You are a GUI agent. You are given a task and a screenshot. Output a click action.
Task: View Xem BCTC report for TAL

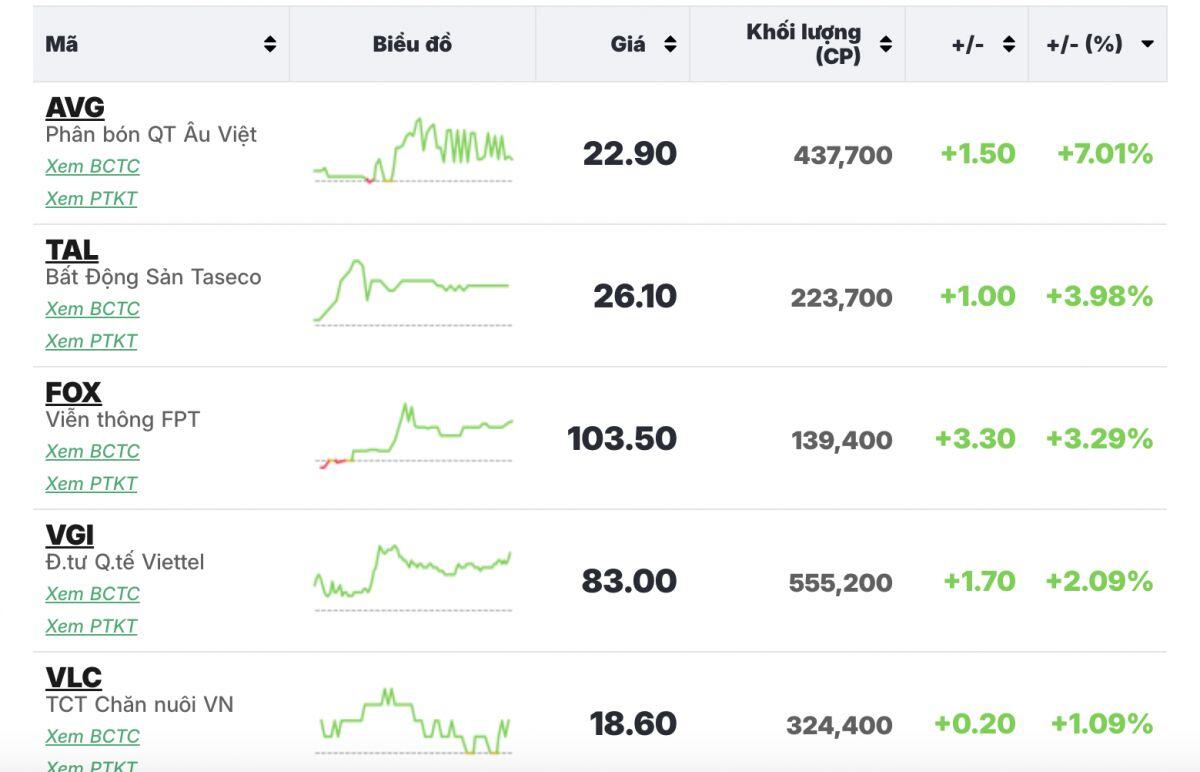coord(92,309)
